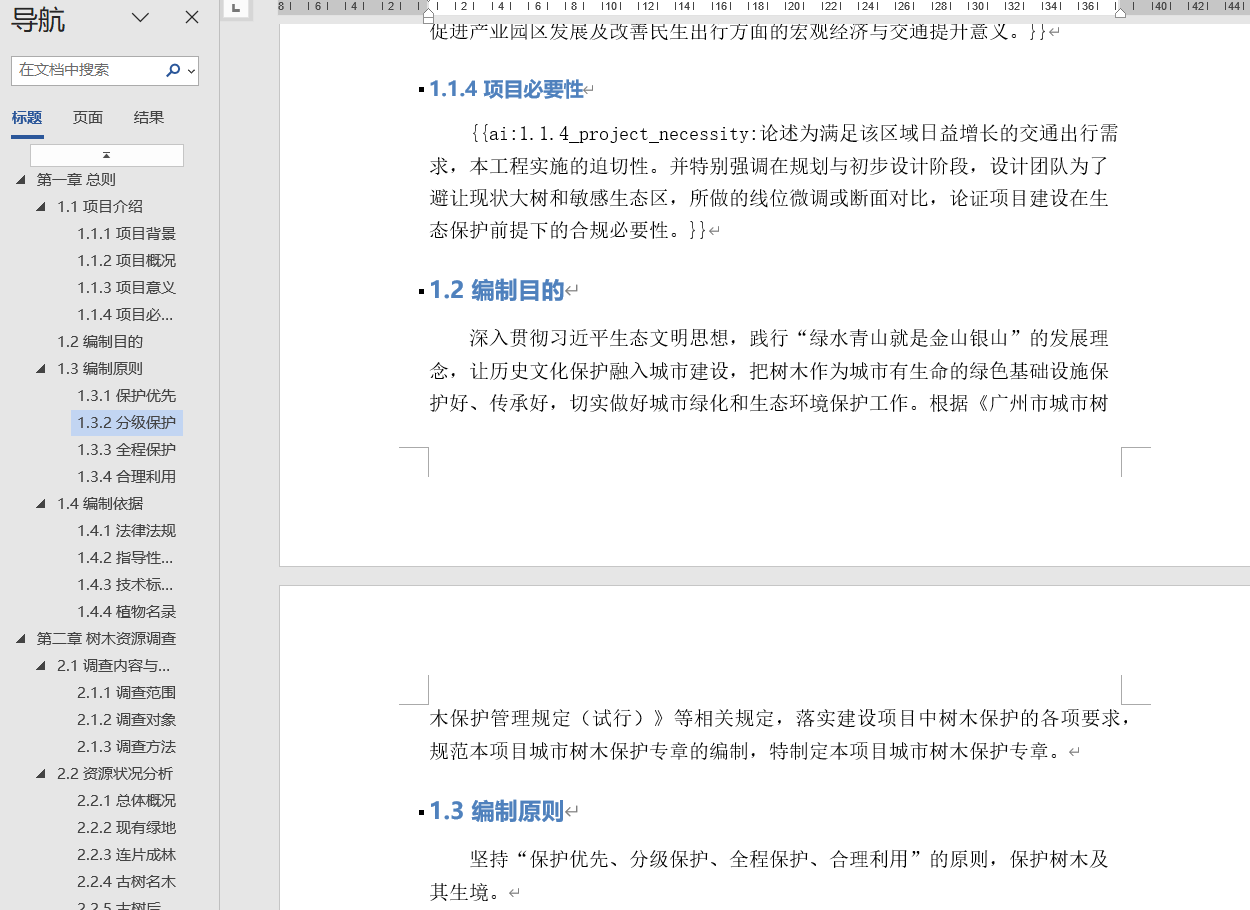Go to 2.1.2 调查对象 heading
This screenshot has height=910, width=1250.
(x=127, y=719)
